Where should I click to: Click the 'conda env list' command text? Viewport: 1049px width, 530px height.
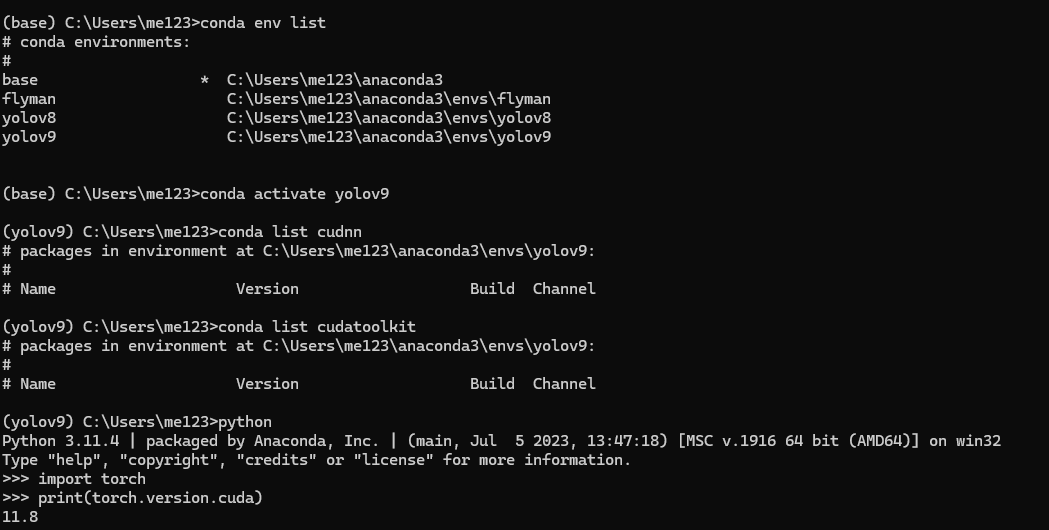pos(263,23)
